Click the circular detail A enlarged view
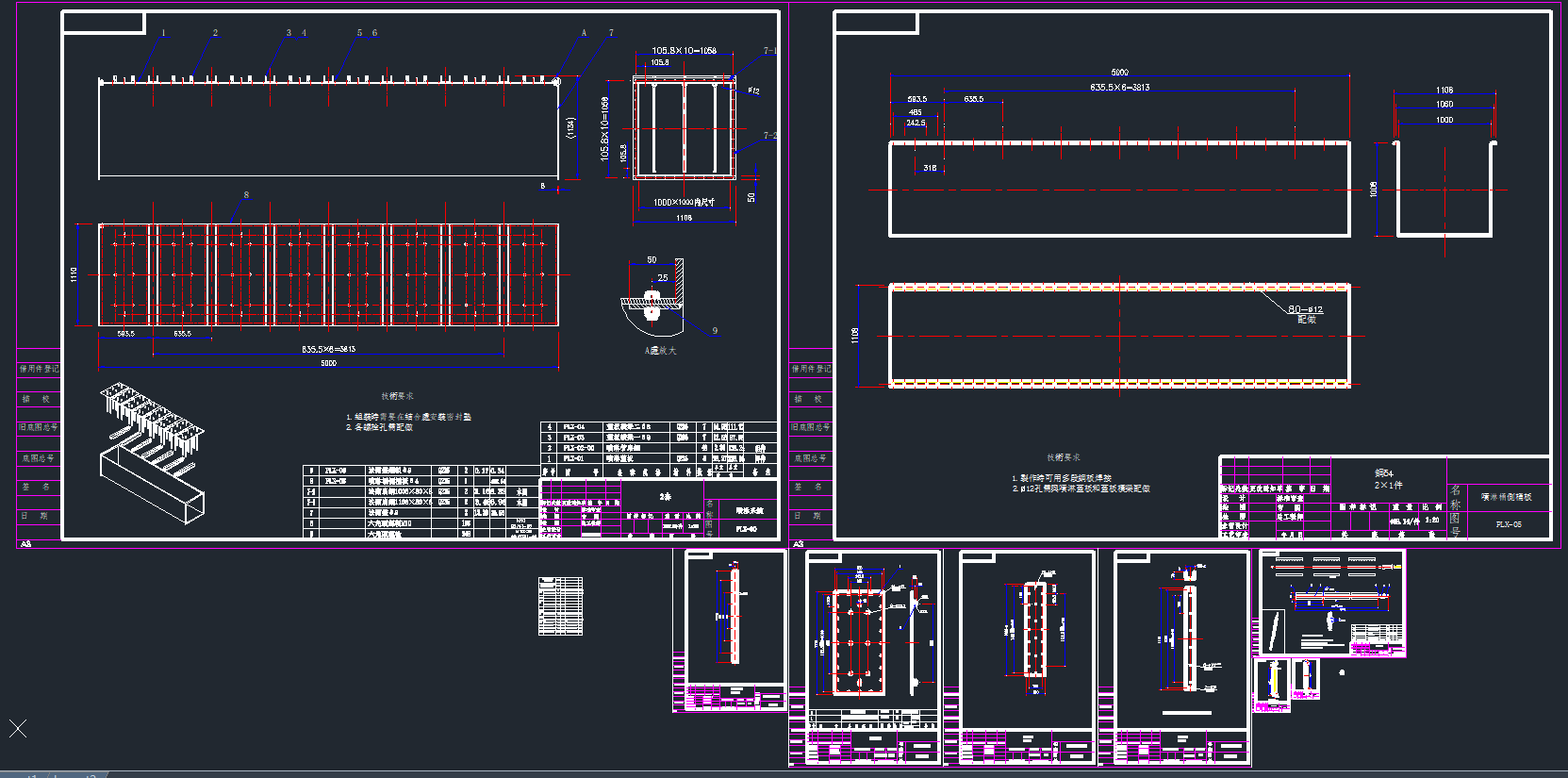This screenshot has width=1568, height=778. (652, 301)
